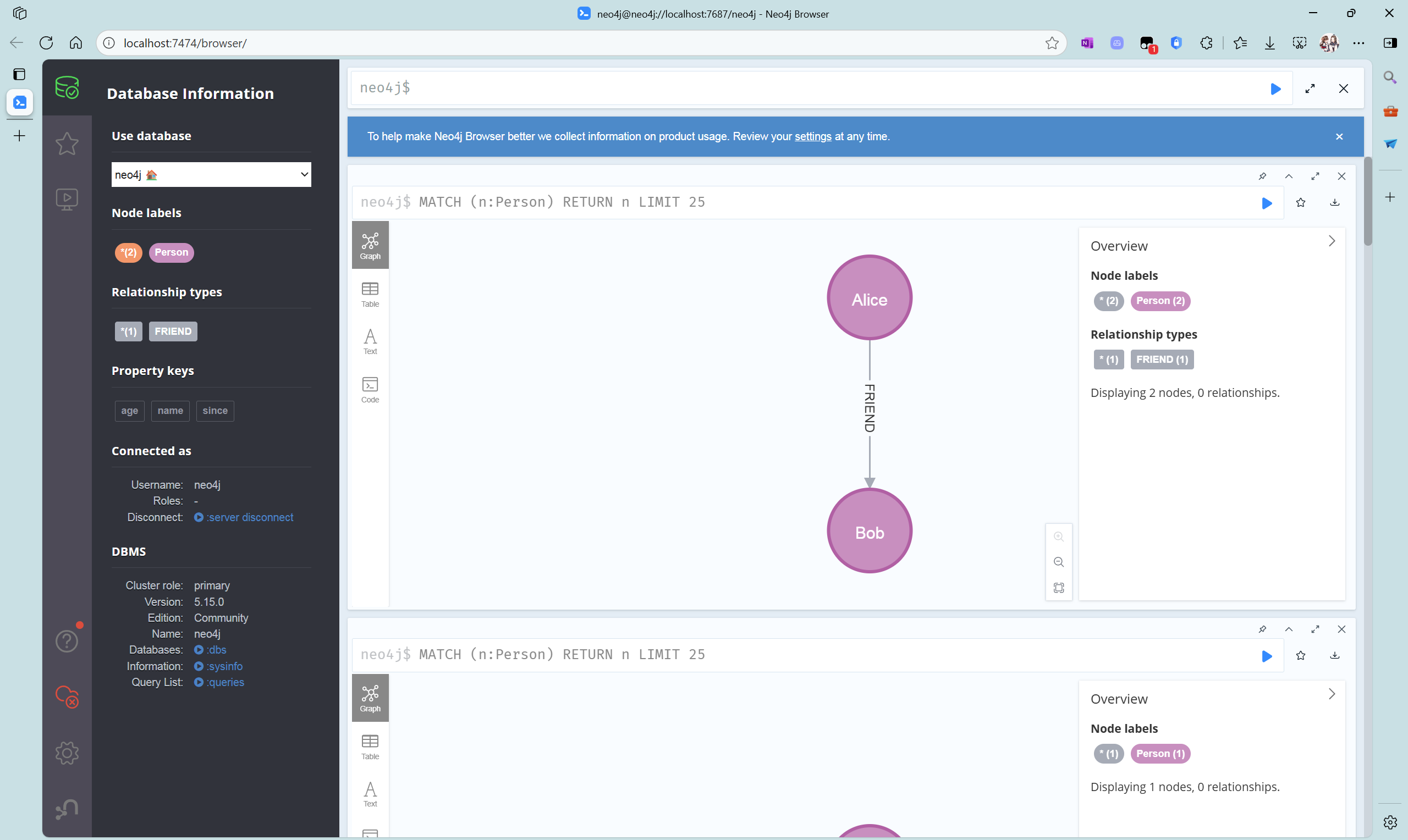1408x840 pixels.
Task: Open the Use database dropdown
Action: pos(211,175)
